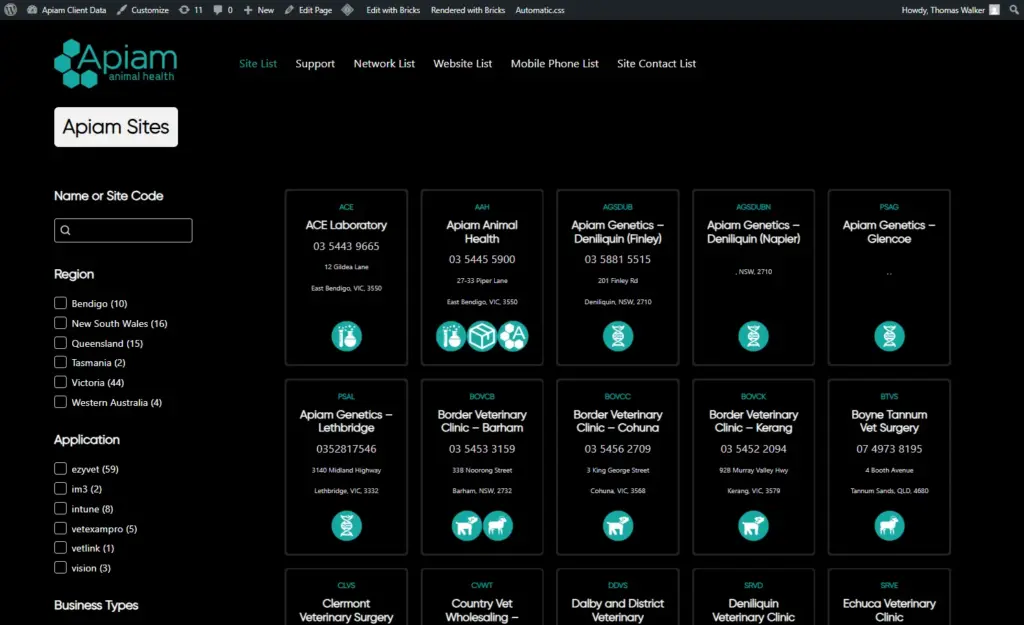
Task: Open the Site List nav item
Action: pos(258,63)
